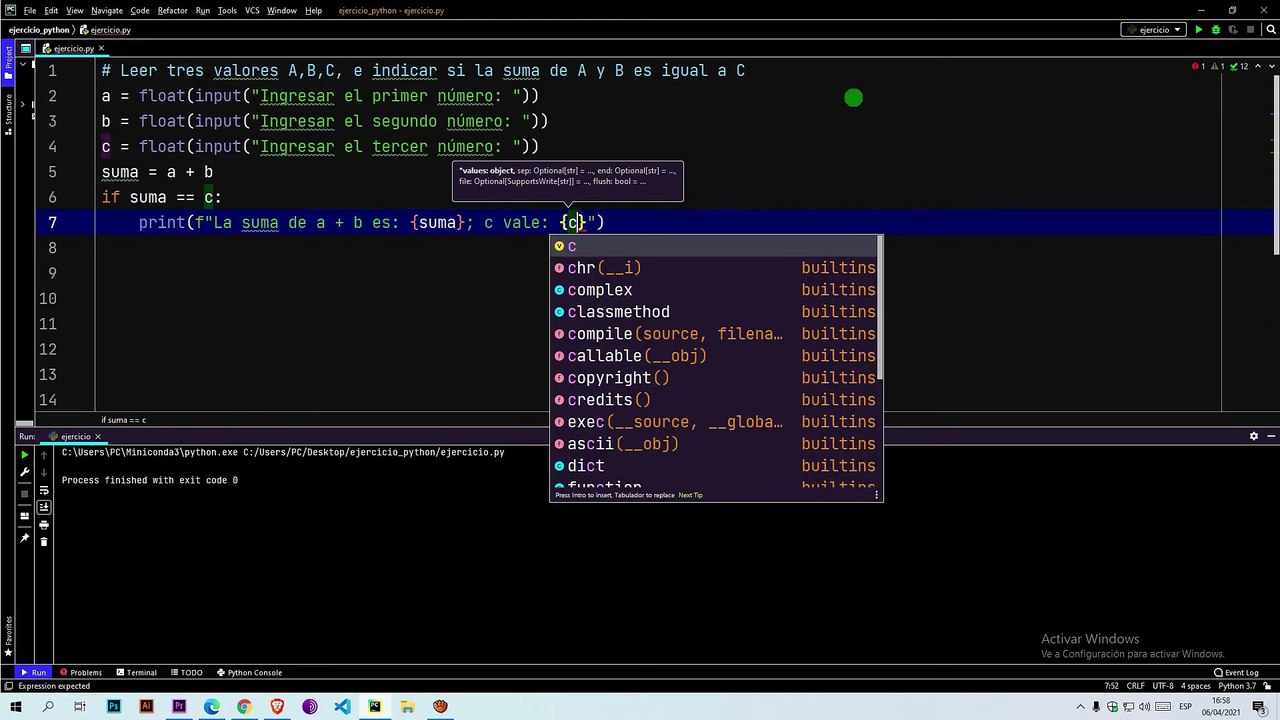
Task: Click the 7:52 line-column position indicator
Action: (1112, 686)
